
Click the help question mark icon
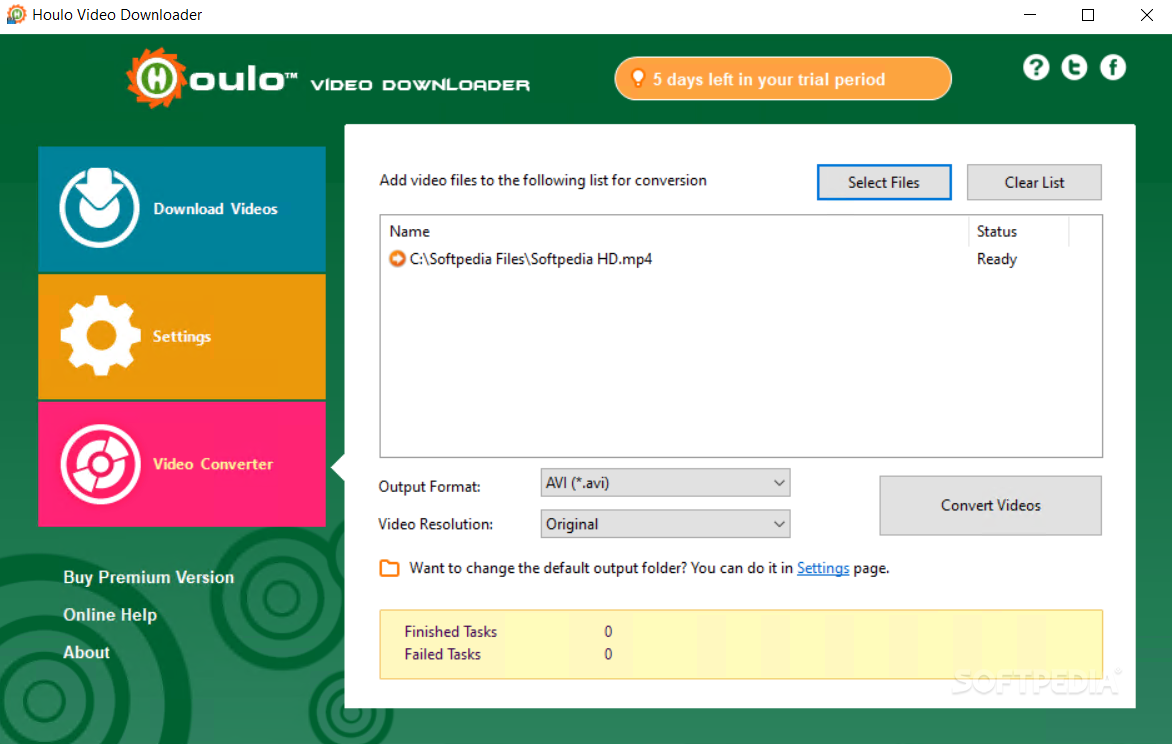1035,68
